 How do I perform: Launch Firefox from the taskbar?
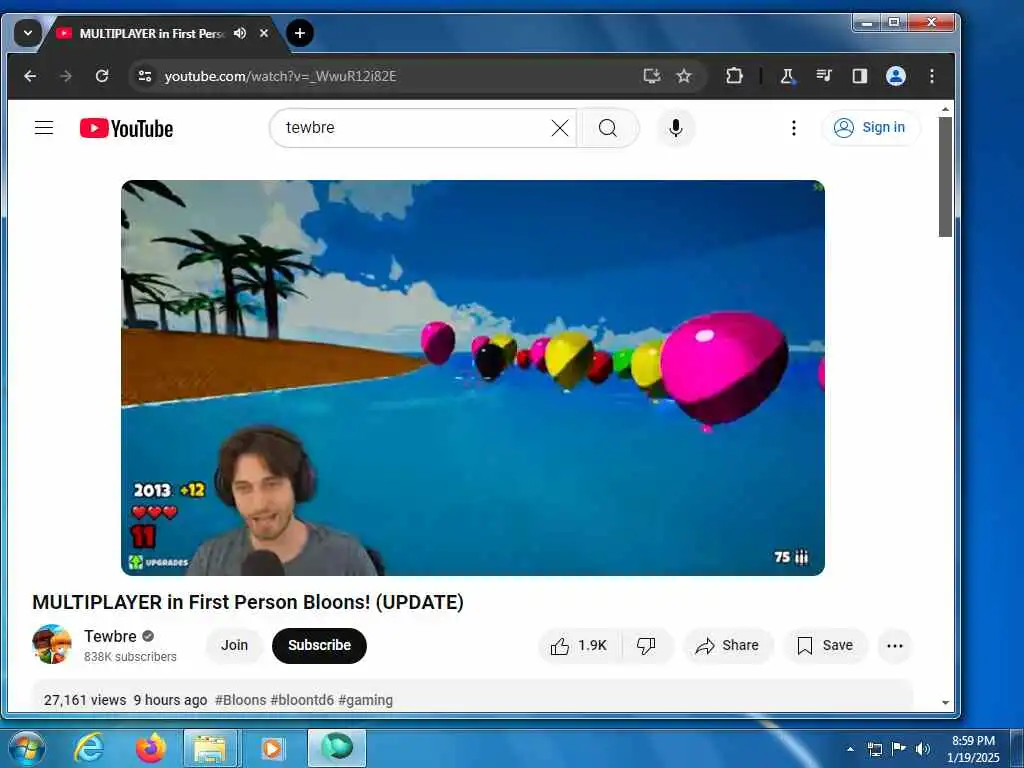tap(151, 748)
